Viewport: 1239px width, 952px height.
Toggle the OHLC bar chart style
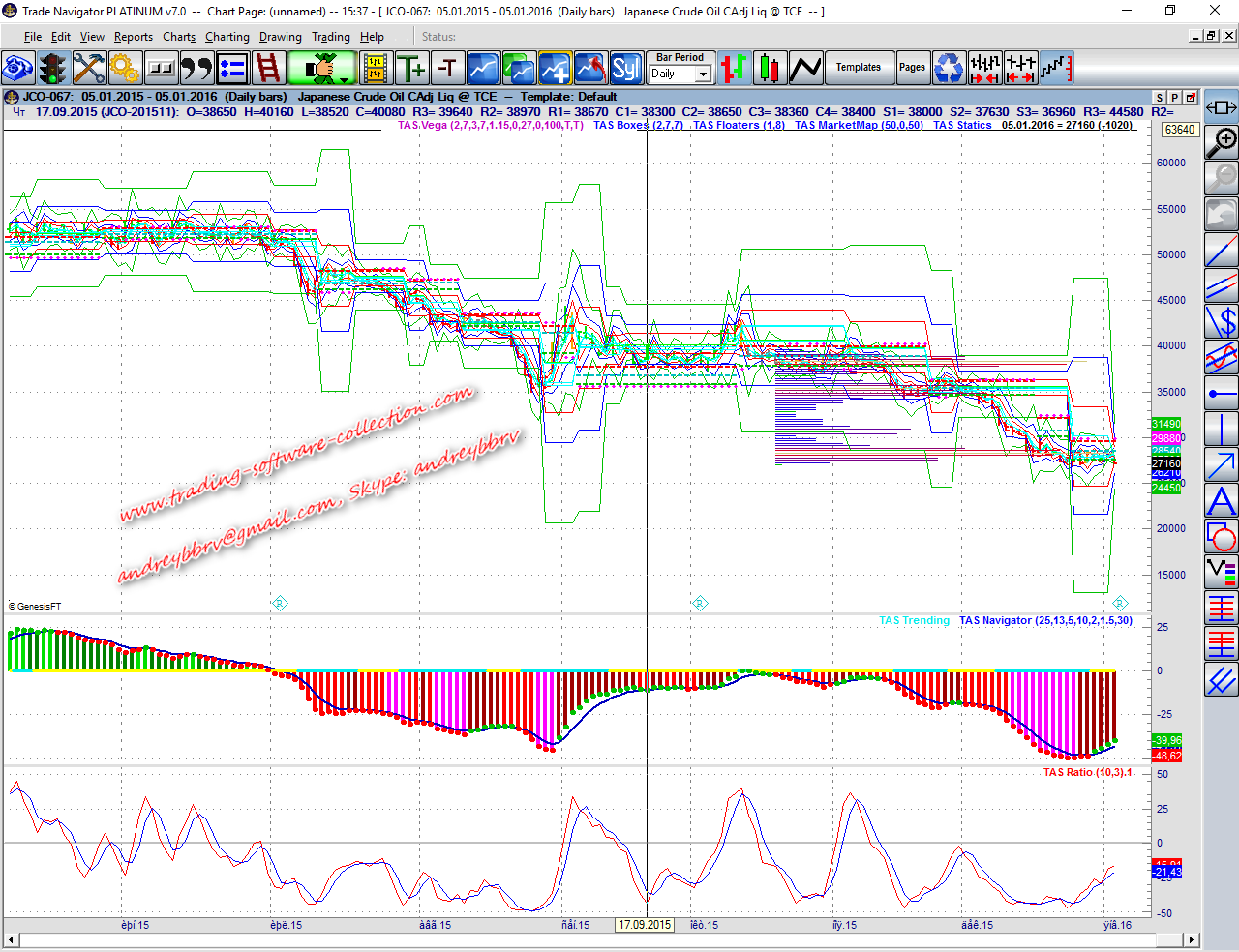click(x=734, y=69)
